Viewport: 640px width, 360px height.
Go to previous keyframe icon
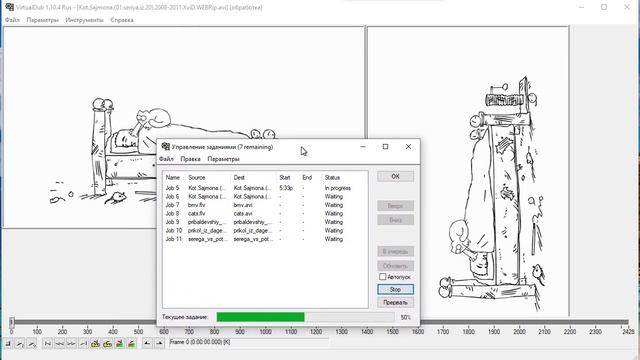coord(95,344)
